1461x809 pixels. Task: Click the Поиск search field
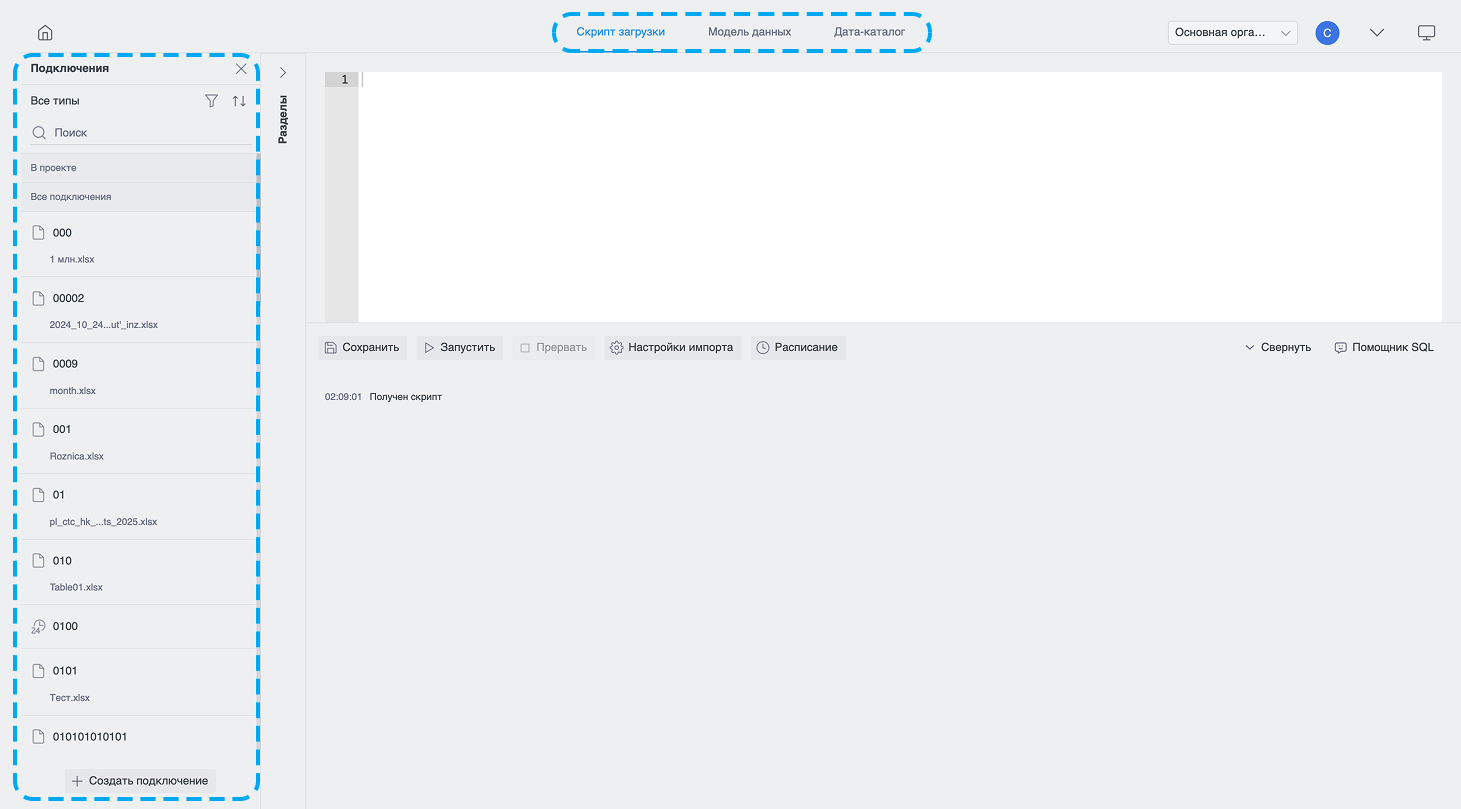[140, 133]
